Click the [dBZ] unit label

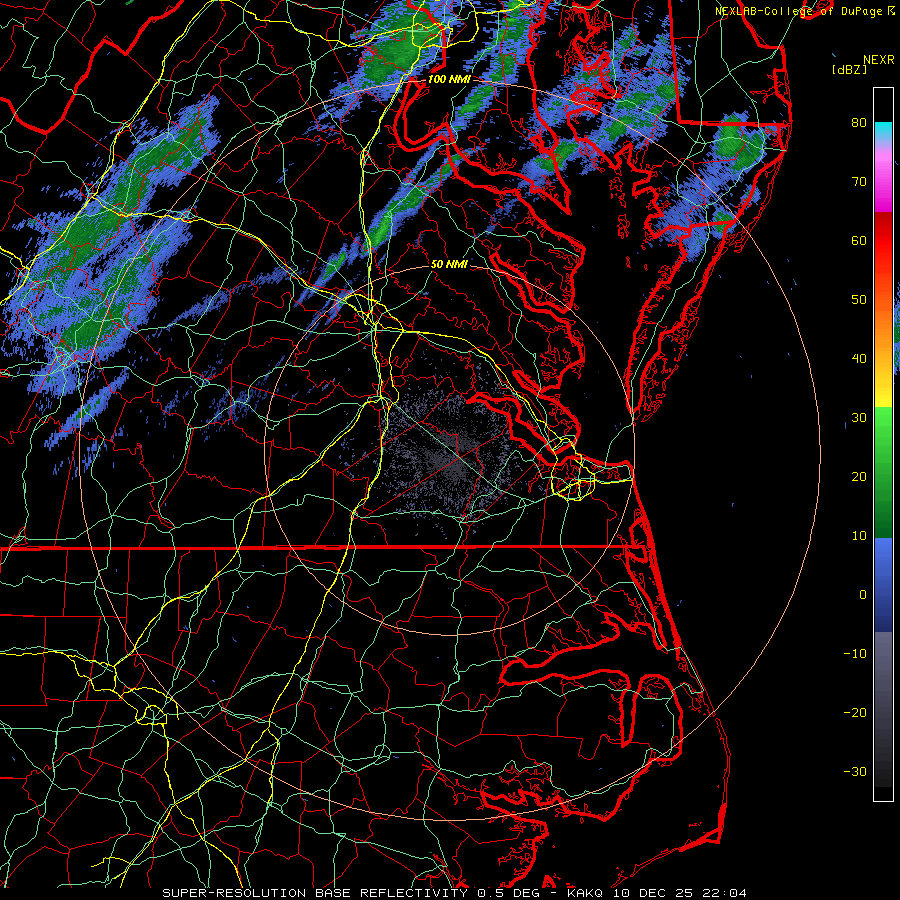[x=849, y=70]
